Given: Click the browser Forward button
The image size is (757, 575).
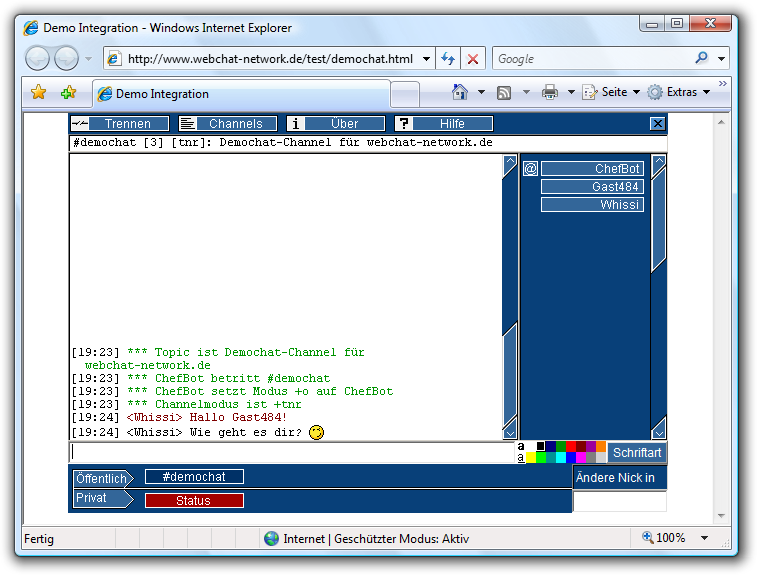Looking at the screenshot, I should click(x=66, y=58).
